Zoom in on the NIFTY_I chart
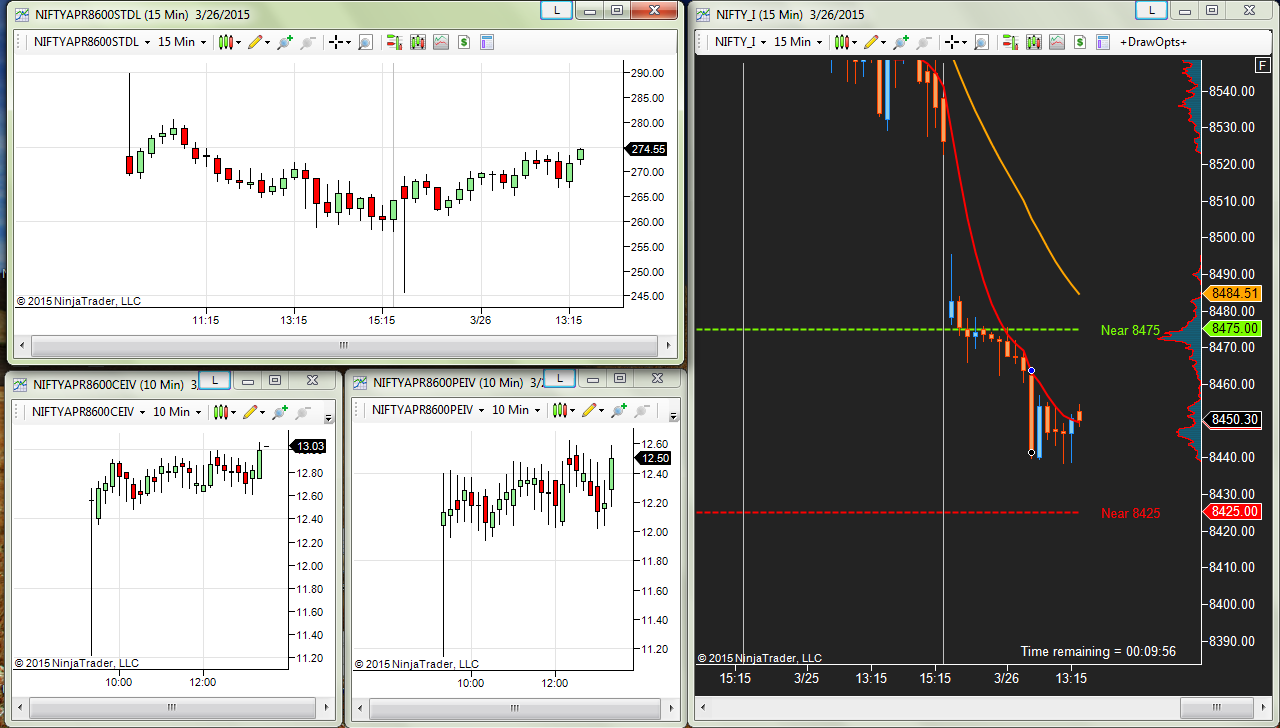 901,42
